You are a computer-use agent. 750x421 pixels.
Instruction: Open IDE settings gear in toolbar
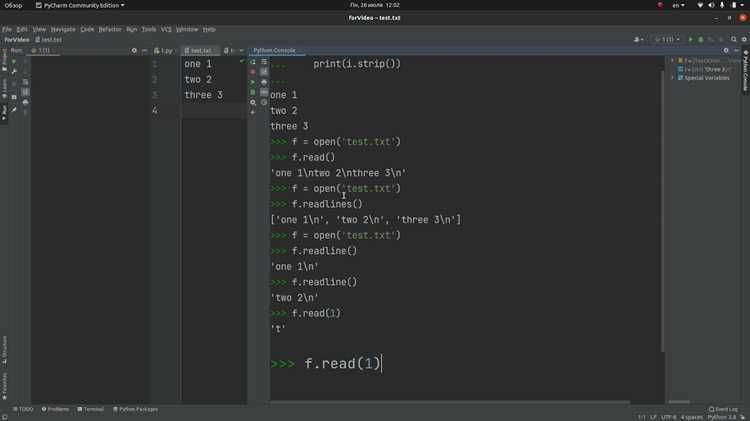(744, 40)
